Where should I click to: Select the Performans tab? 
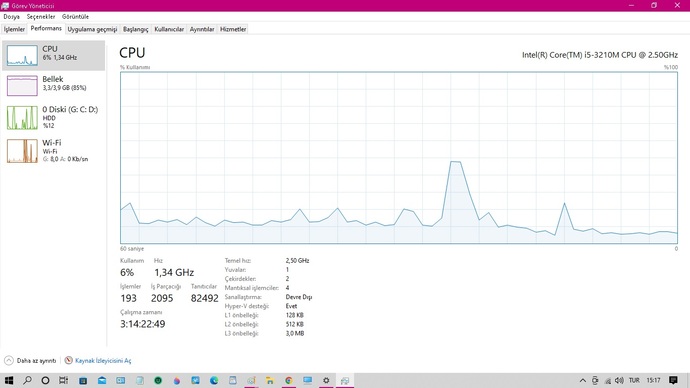(46, 29)
